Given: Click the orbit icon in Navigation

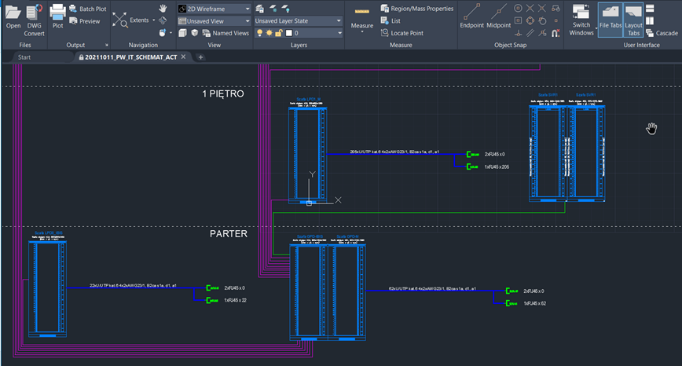Looking at the screenshot, I should pyautogui.click(x=163, y=33).
